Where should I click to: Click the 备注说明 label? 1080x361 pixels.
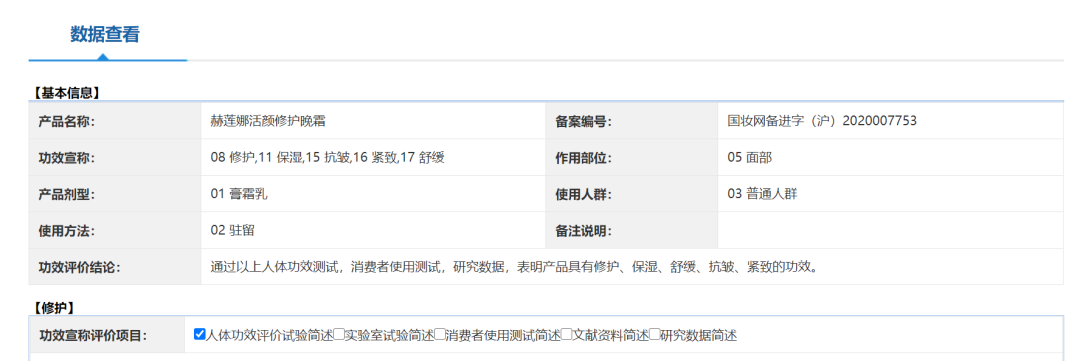[583, 231]
